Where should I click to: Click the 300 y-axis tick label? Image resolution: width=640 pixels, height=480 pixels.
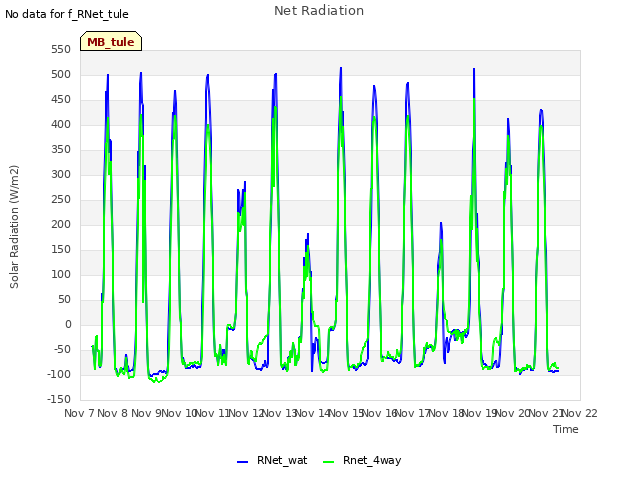click(61, 174)
